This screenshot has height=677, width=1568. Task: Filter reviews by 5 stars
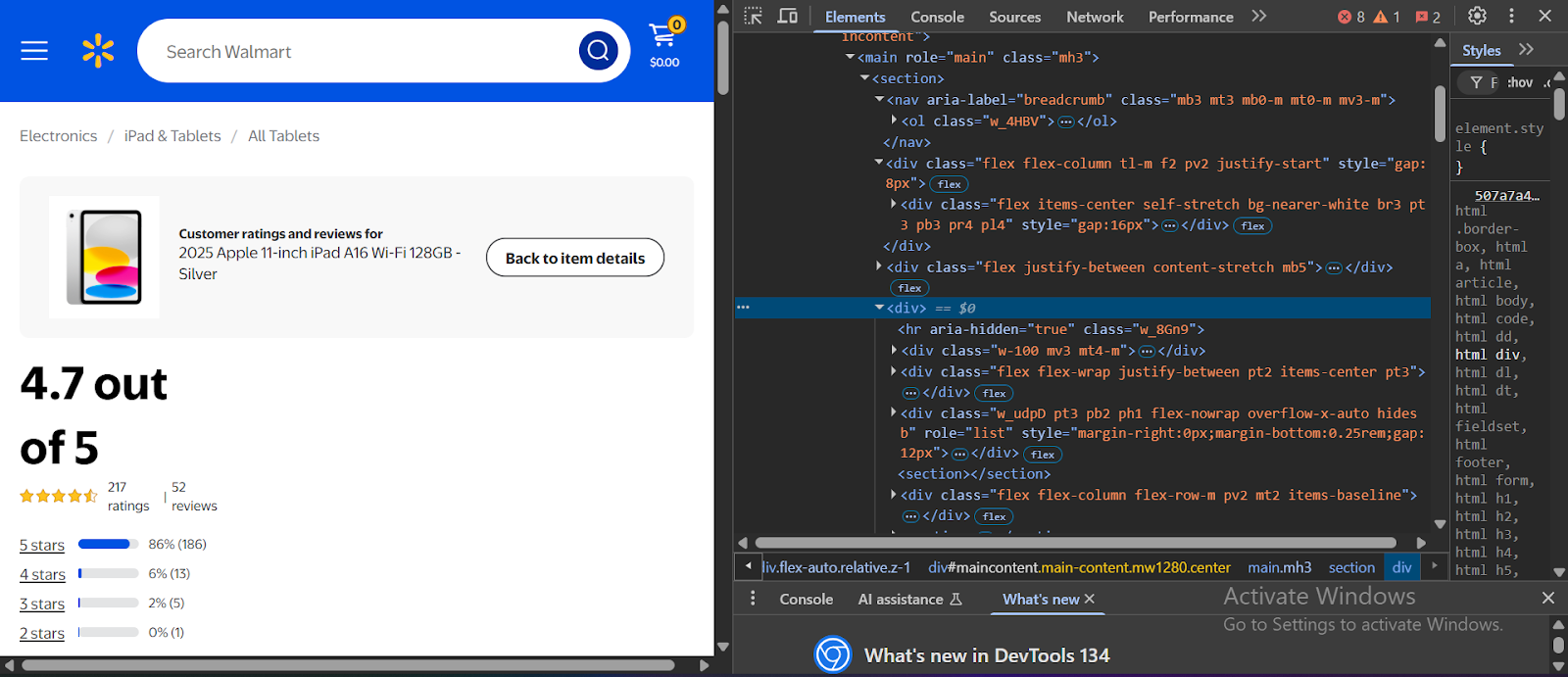click(42, 545)
